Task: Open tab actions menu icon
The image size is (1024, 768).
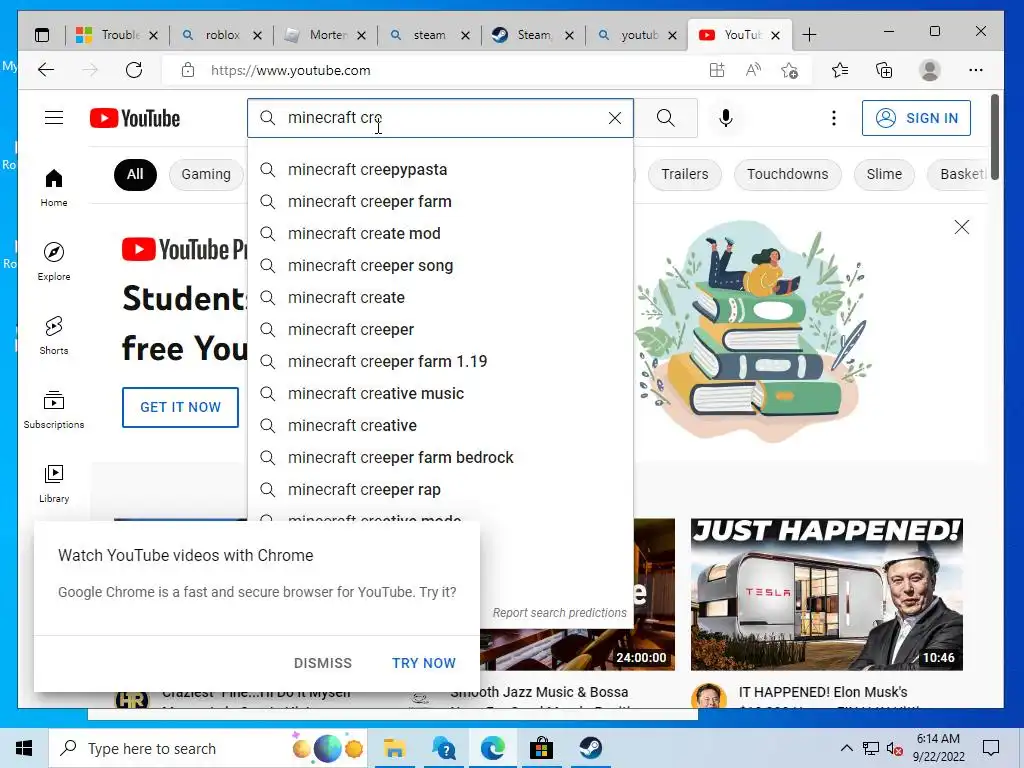Action: [x=42, y=35]
